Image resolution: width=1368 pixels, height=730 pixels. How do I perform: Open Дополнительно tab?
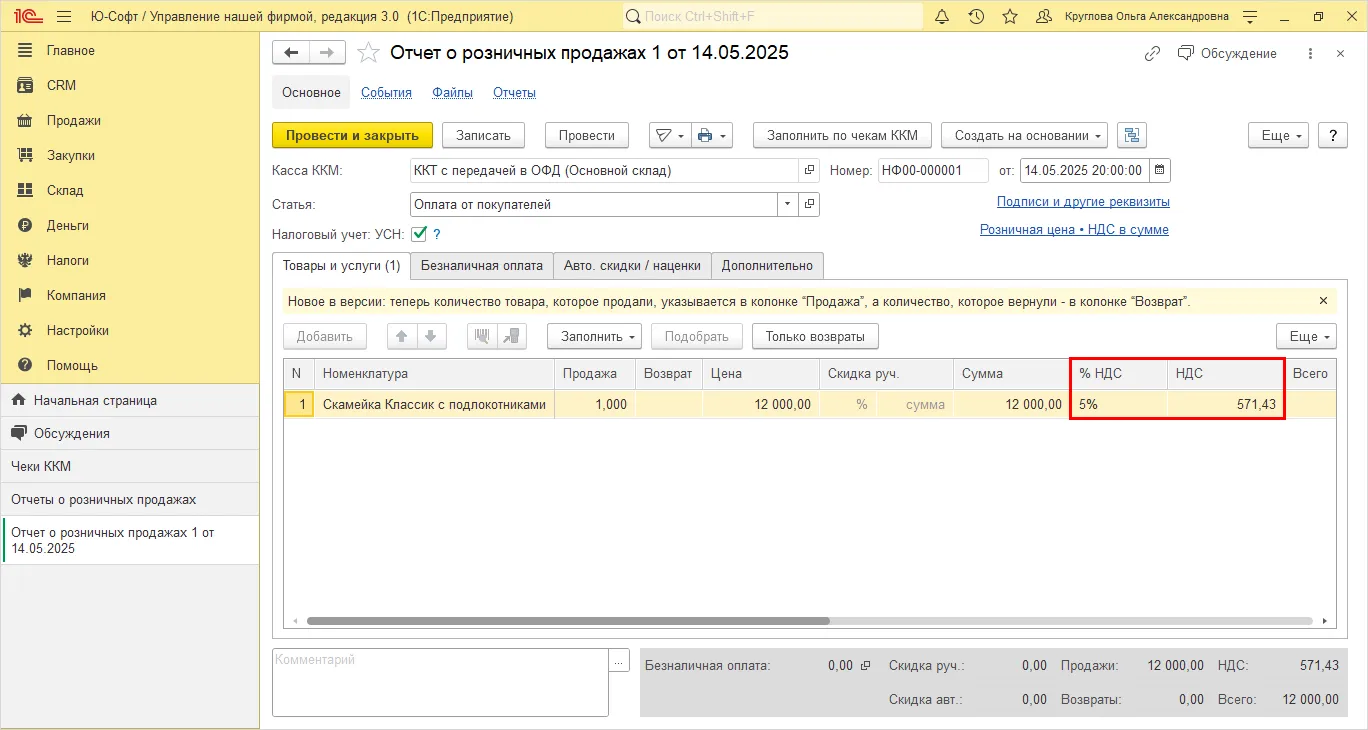click(x=768, y=265)
